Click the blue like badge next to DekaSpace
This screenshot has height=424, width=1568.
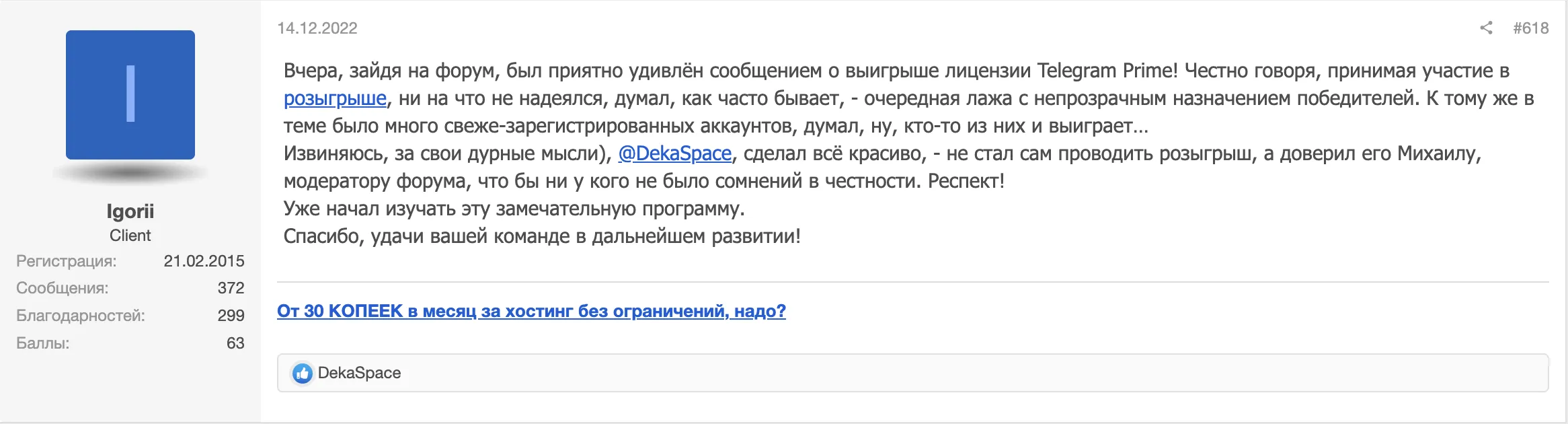[302, 372]
